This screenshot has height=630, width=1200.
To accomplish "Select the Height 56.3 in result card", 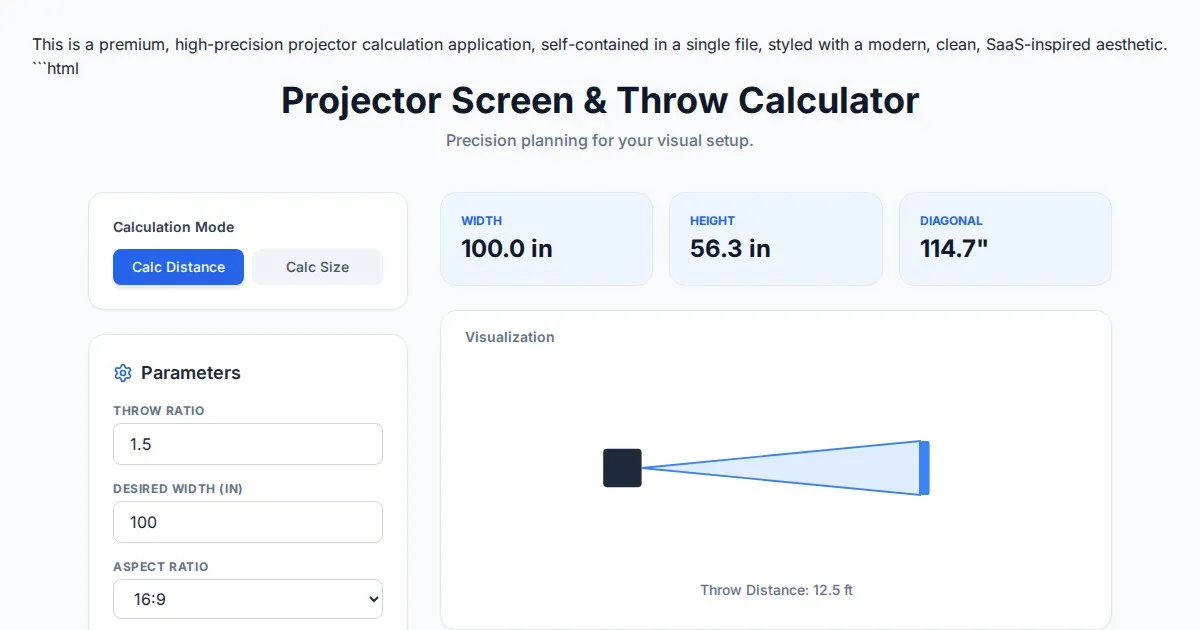I will coord(775,239).
